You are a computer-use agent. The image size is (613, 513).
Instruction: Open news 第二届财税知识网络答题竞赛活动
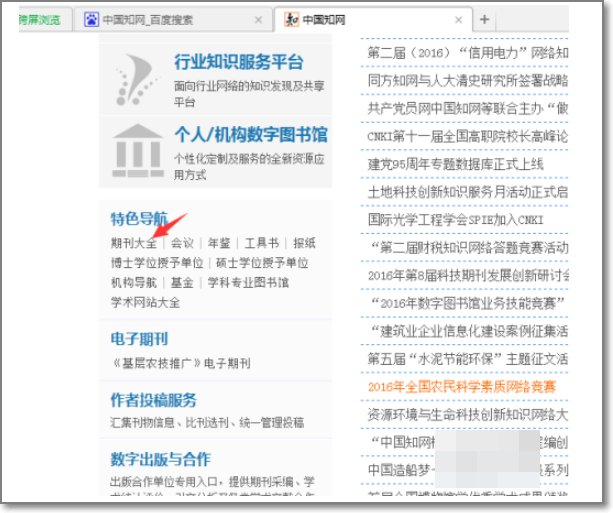coord(469,248)
